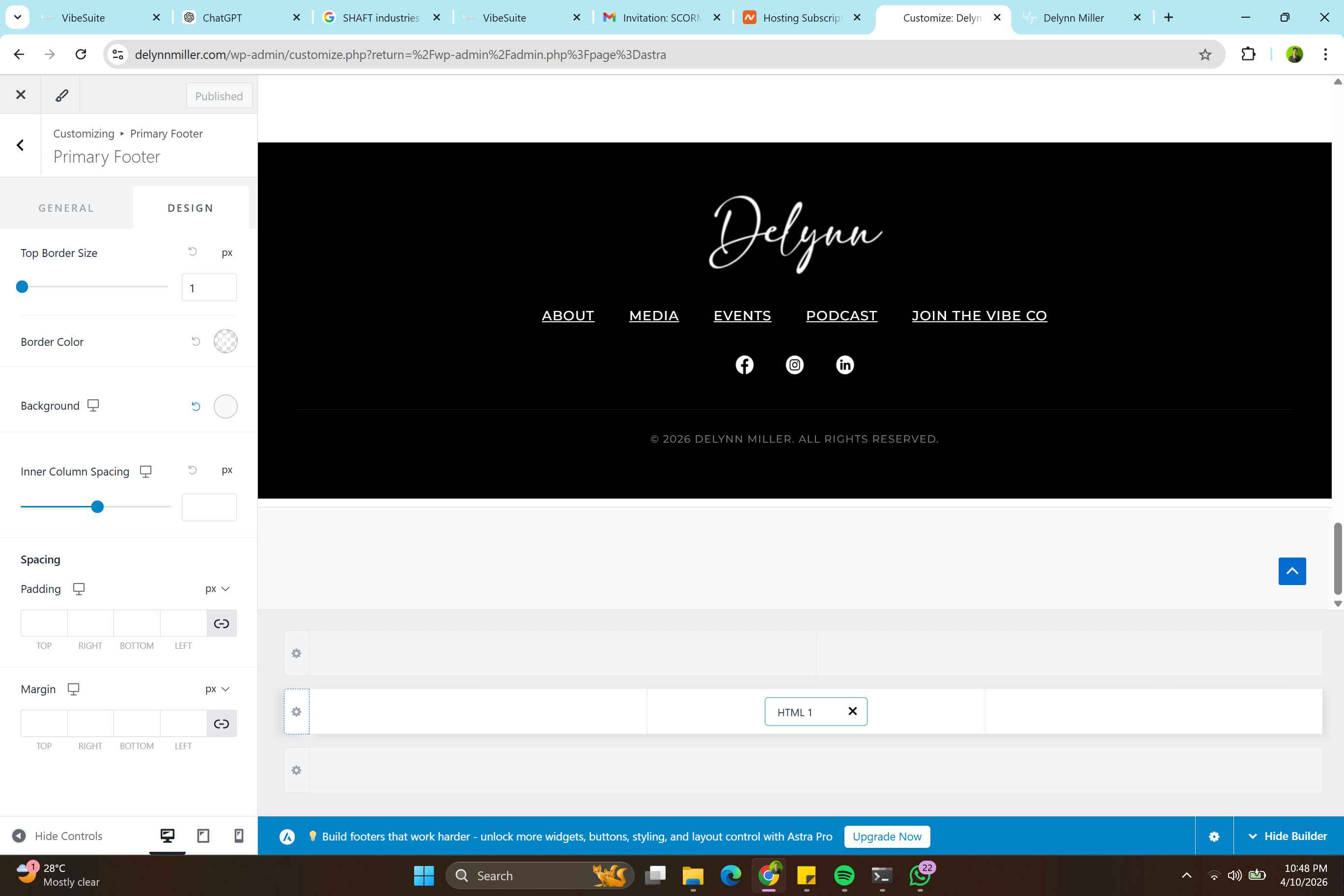Image resolution: width=1344 pixels, height=896 pixels.
Task: Close the Customizer with the X icon
Action: coord(21,95)
